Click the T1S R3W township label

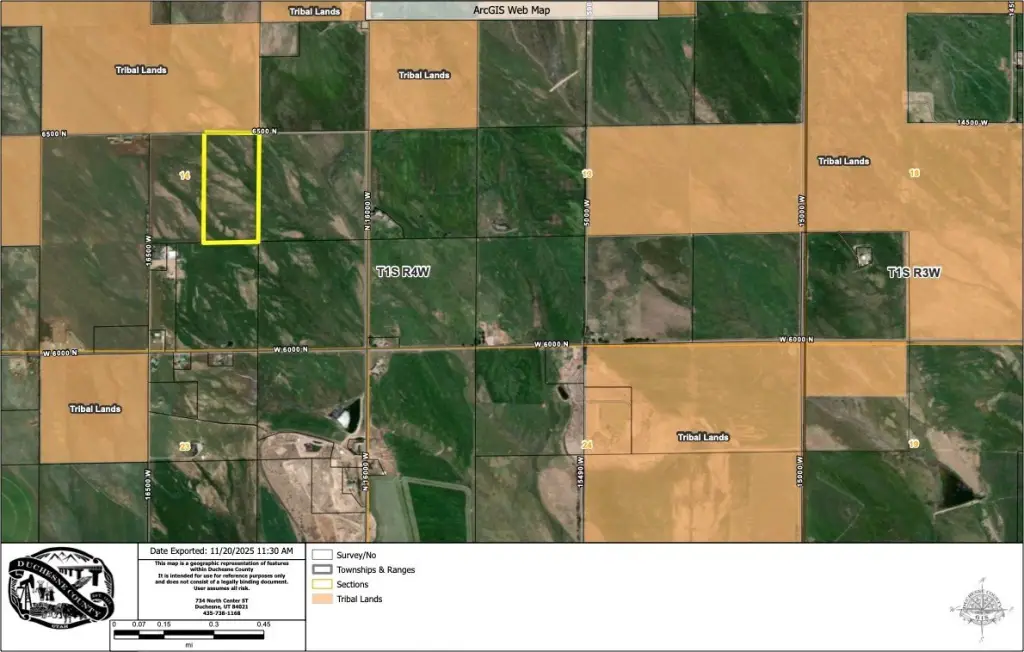point(916,271)
